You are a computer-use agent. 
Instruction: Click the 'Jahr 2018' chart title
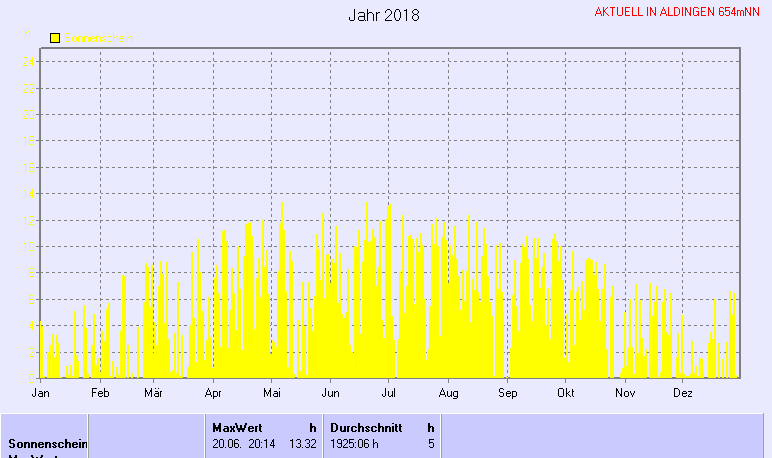coord(384,16)
